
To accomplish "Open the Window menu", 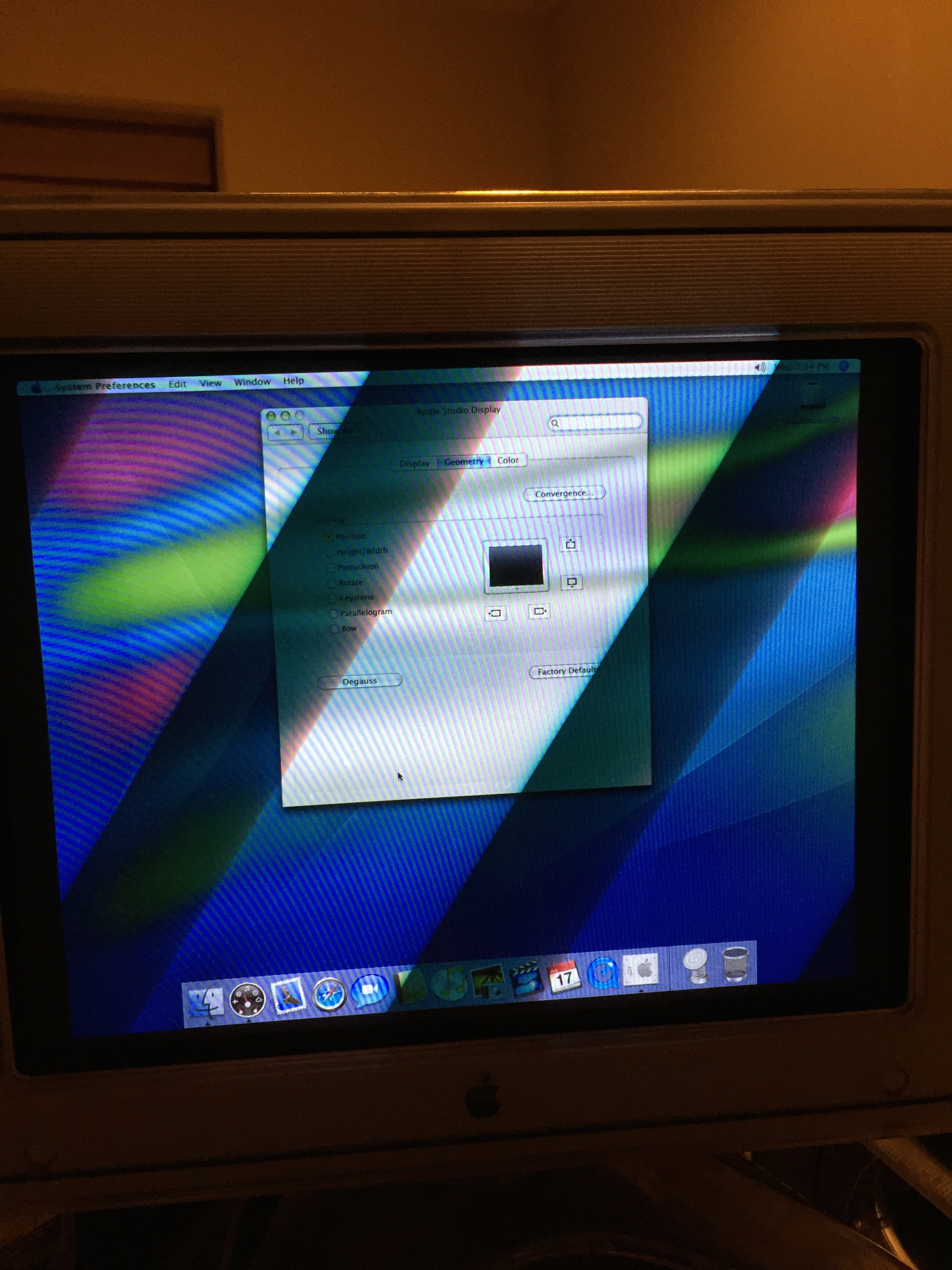I will pos(252,382).
